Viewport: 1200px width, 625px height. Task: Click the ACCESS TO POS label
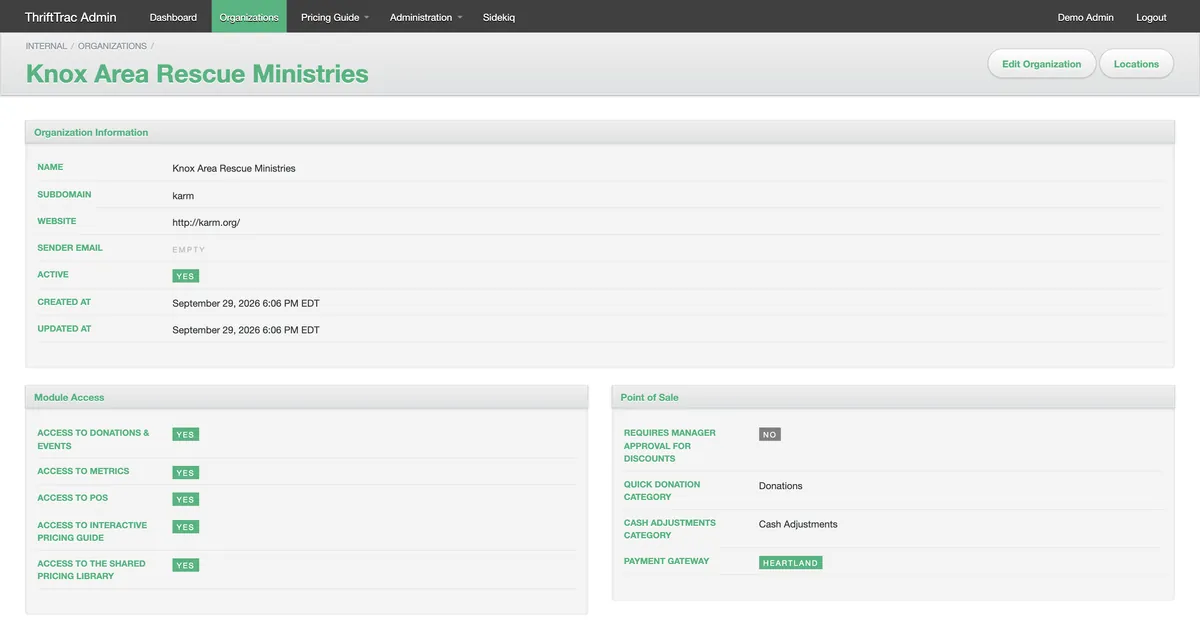[73, 498]
